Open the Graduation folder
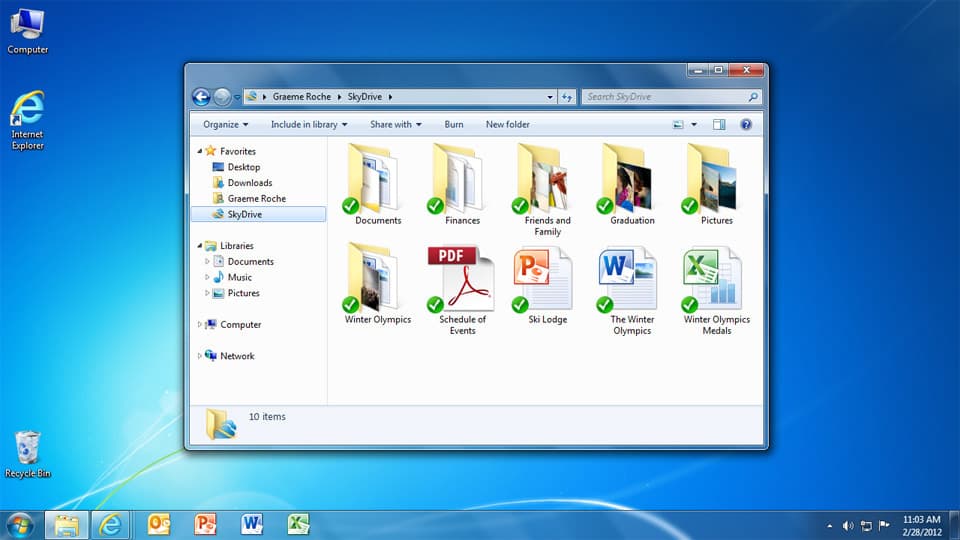960x540 pixels. [631, 178]
